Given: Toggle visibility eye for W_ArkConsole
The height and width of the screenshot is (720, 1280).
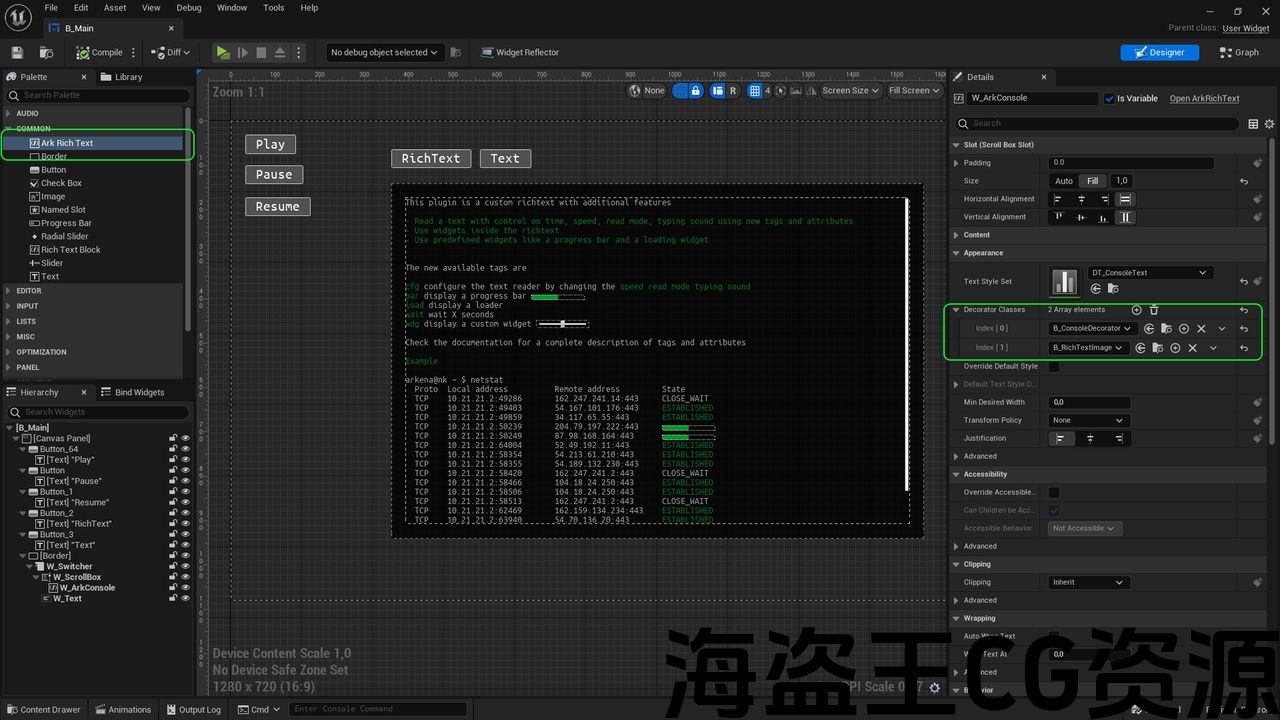Looking at the screenshot, I should (185, 588).
